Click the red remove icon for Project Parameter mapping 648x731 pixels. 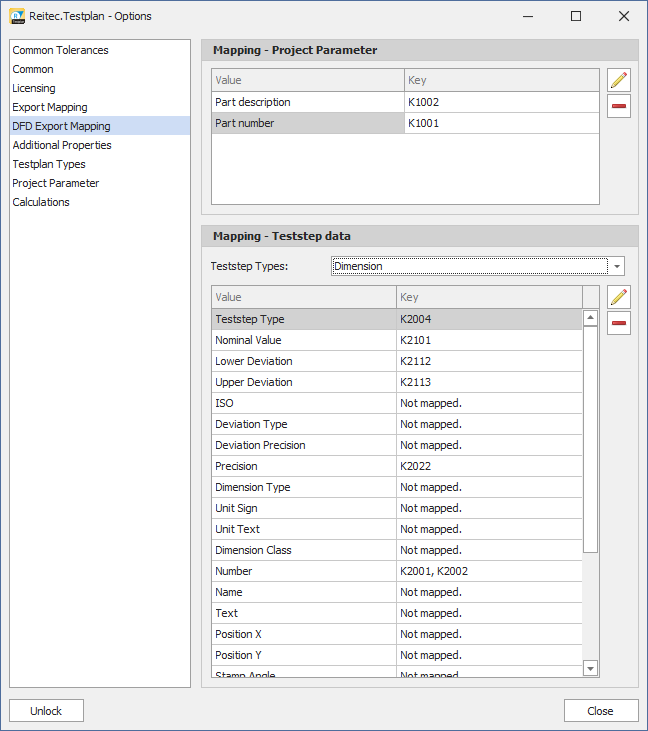[x=619, y=106]
